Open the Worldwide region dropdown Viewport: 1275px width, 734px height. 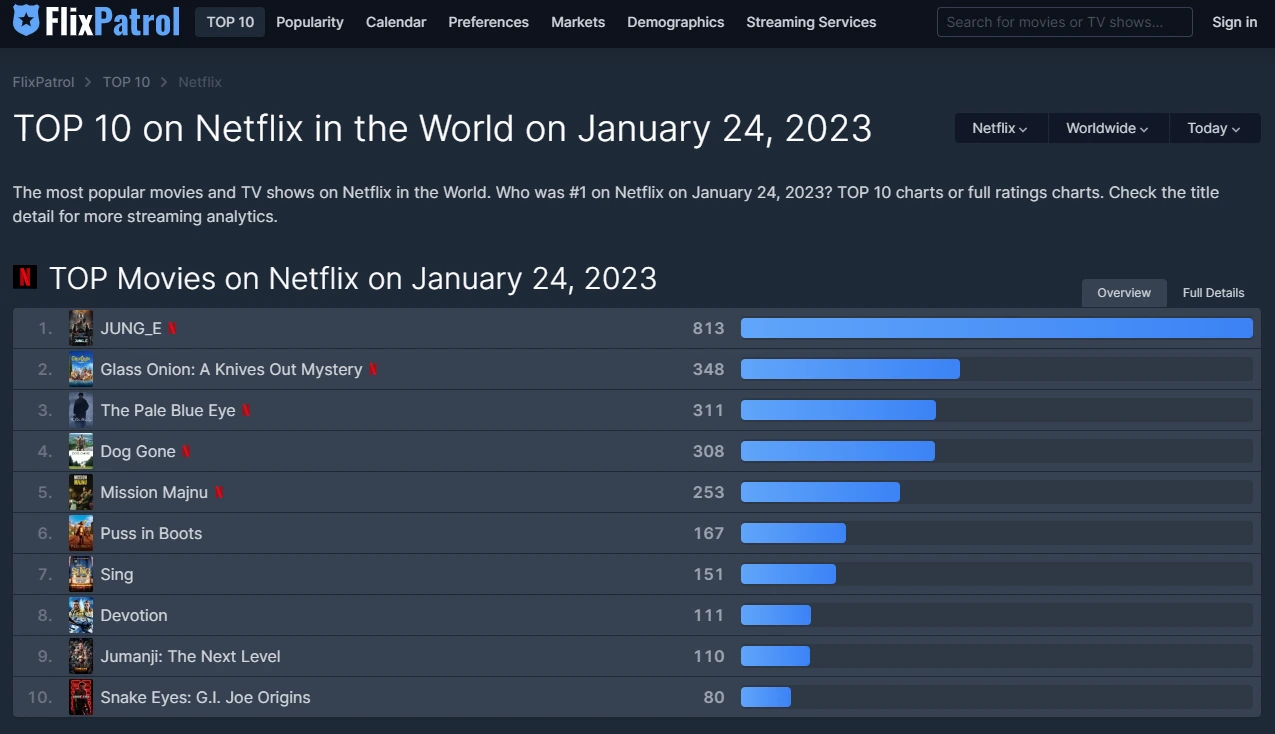point(1107,128)
